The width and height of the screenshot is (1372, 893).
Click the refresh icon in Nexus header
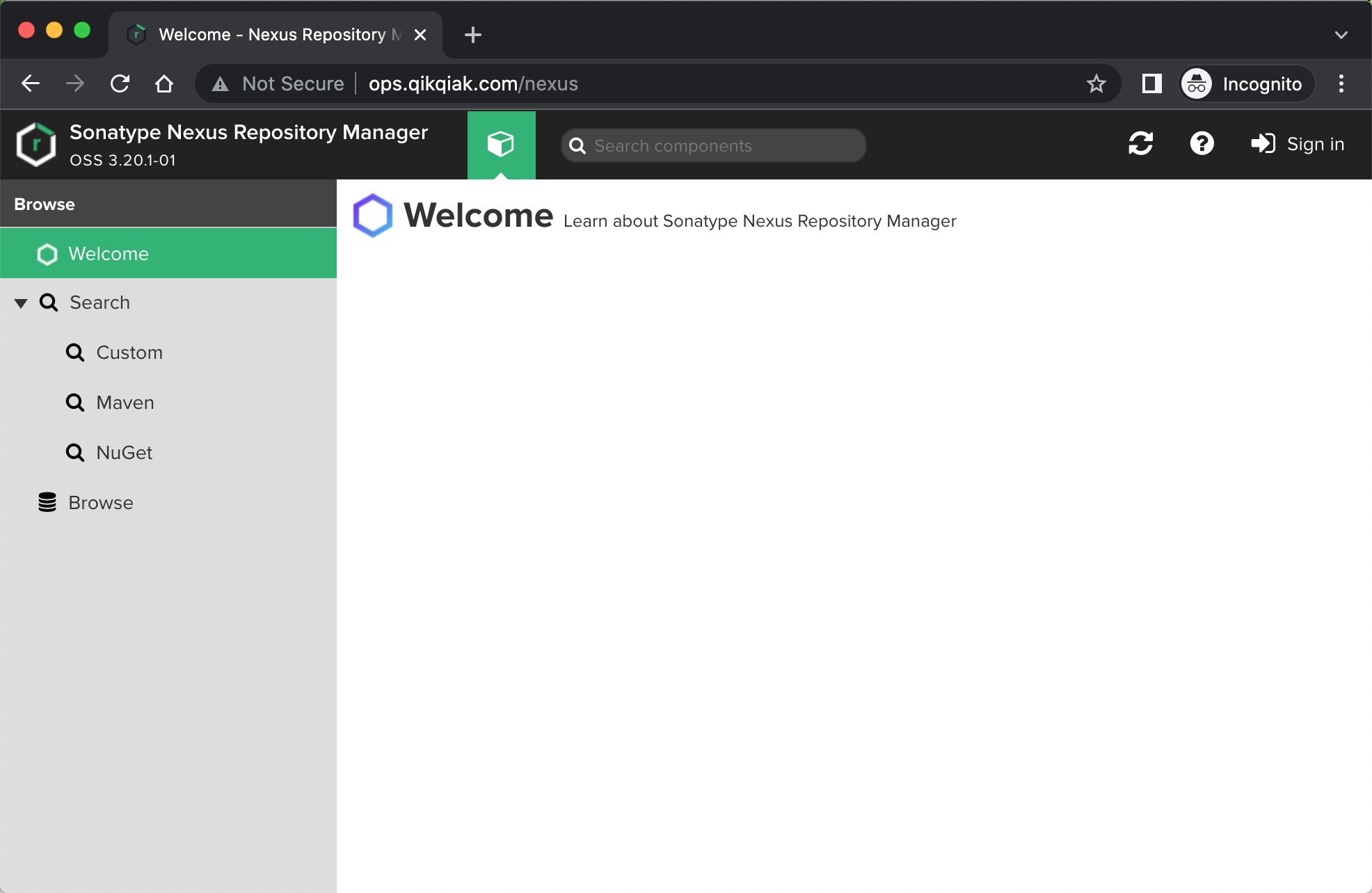coord(1140,144)
